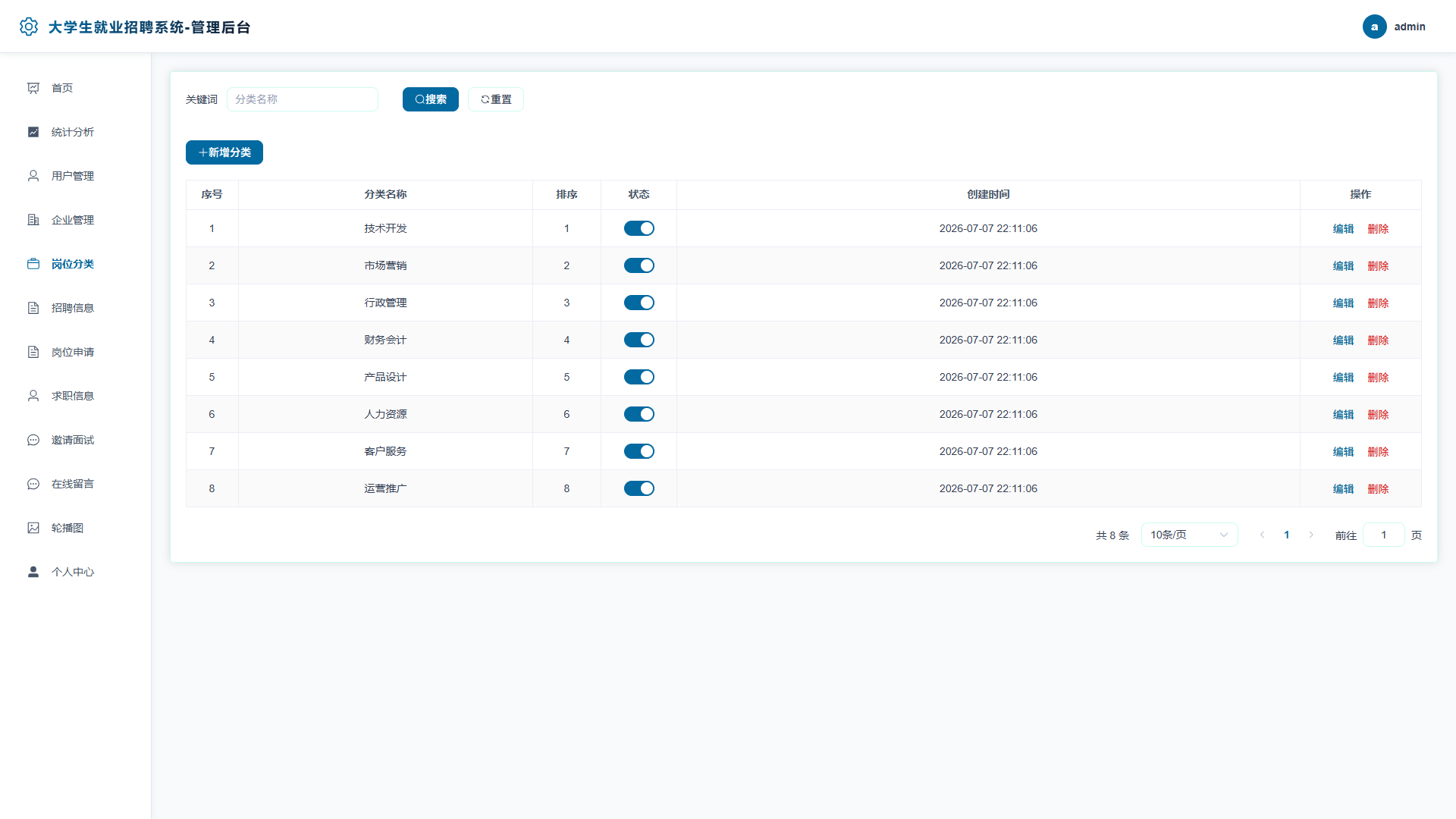Open the 企业管理 building icon
The image size is (1456, 819).
pyautogui.click(x=33, y=220)
